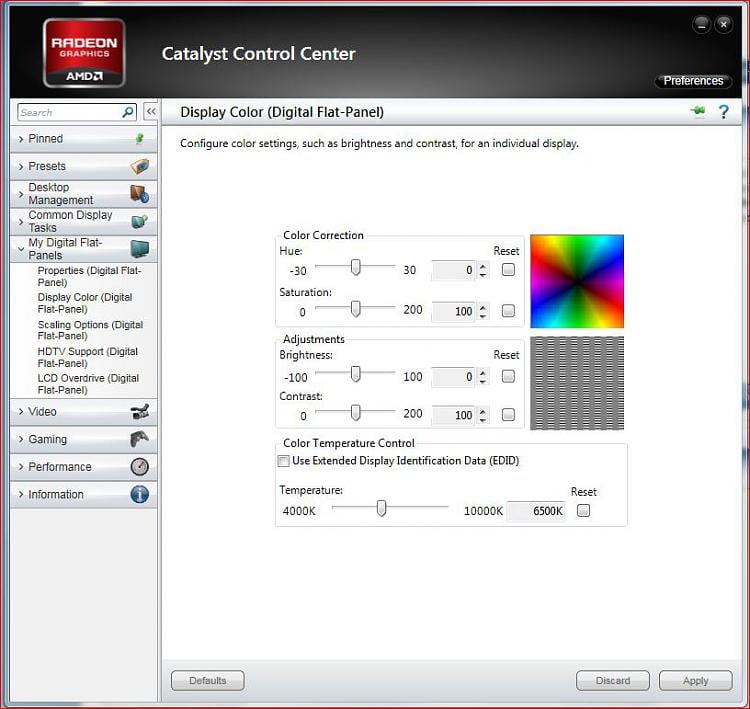Open help with the question mark icon

click(724, 112)
